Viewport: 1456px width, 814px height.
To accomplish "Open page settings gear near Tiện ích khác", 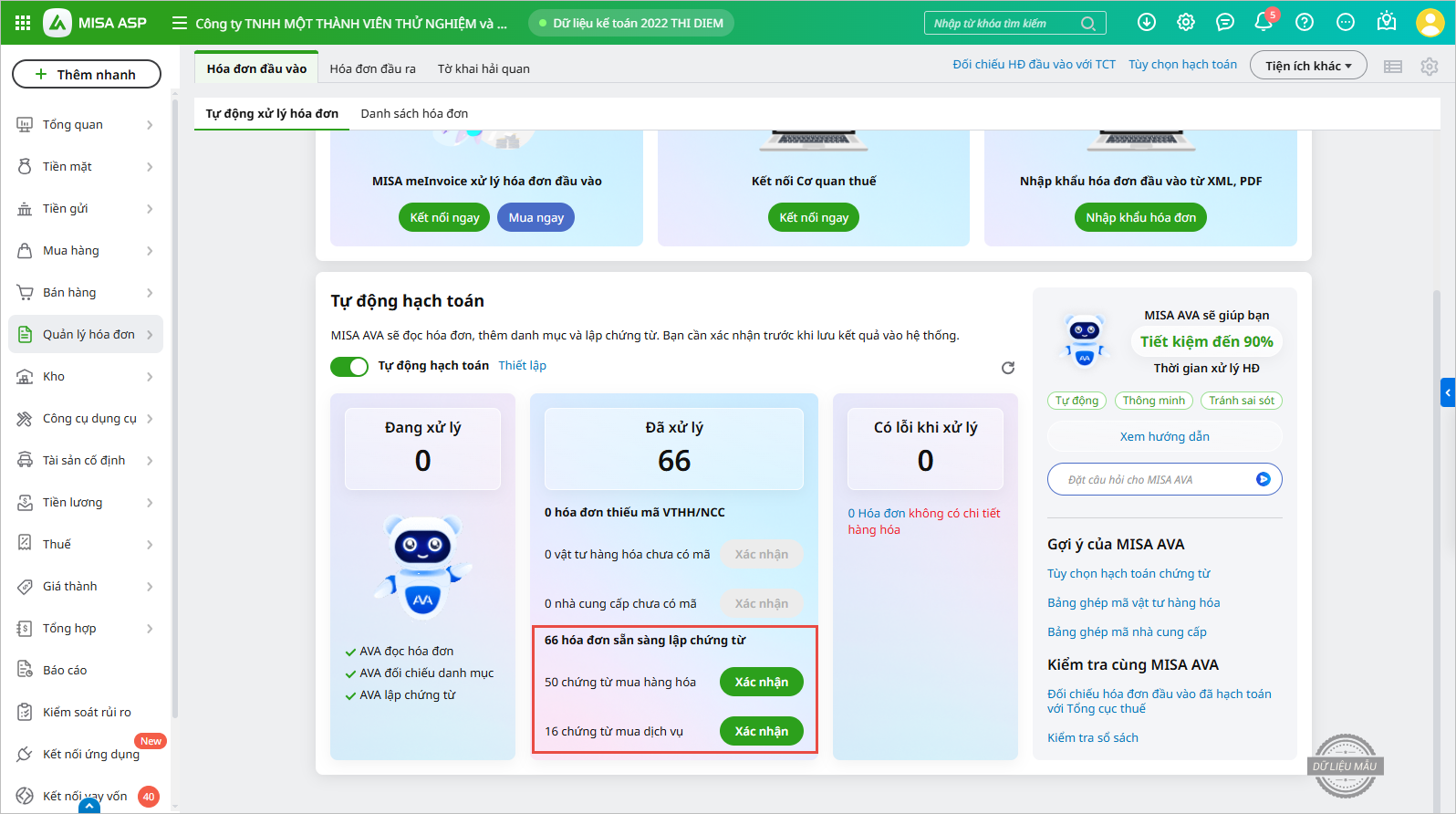I will 1429,67.
